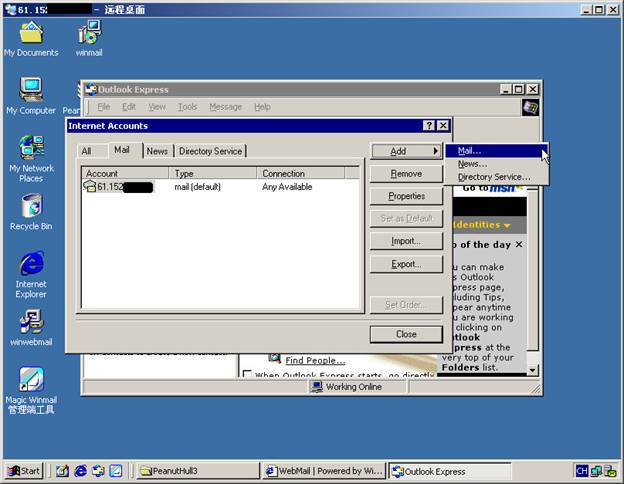Click the Add button with arrow
This screenshot has height=484, width=624.
pyautogui.click(x=405, y=151)
